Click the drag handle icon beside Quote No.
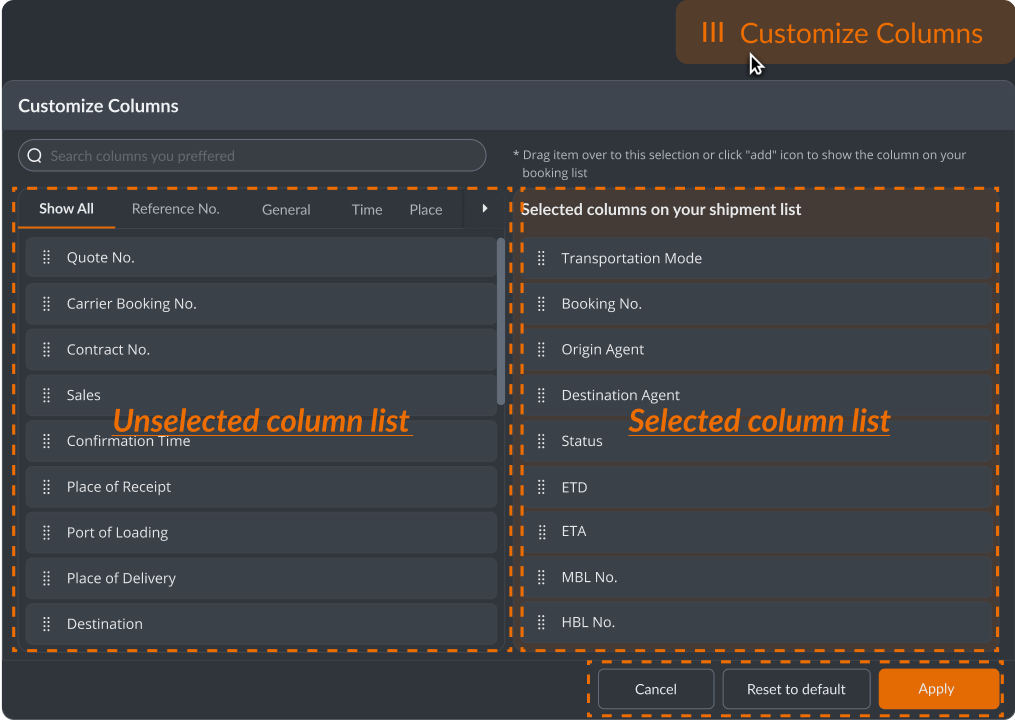Image resolution: width=1015 pixels, height=720 pixels. 46,258
